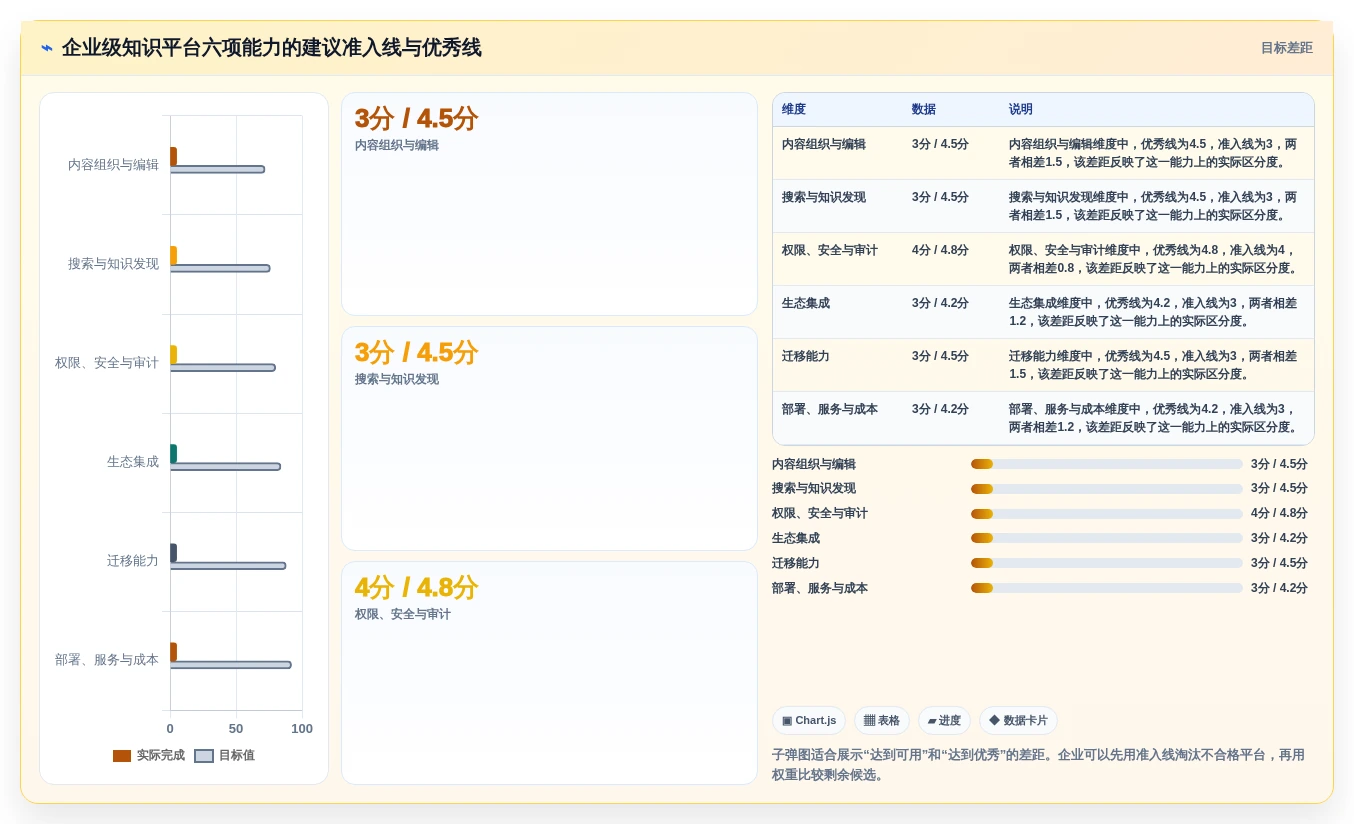Screen dimensions: 1354x824
Task: Click the dashboard title 企业级知识平台六项能力
Action: [x=271, y=48]
